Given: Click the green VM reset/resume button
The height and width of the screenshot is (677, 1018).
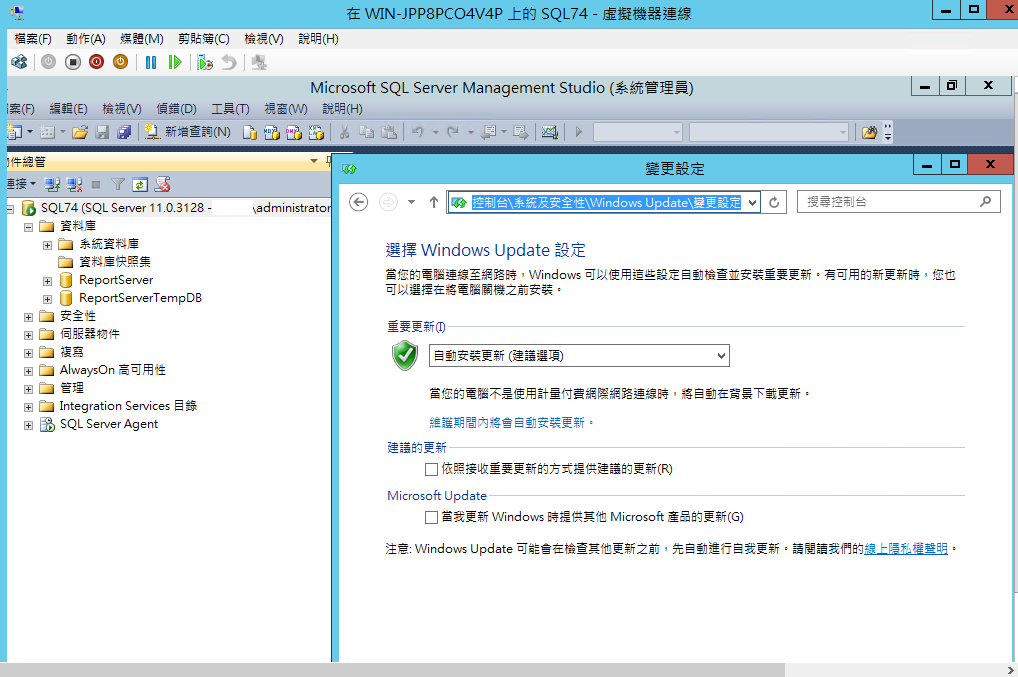Looking at the screenshot, I should pos(175,62).
